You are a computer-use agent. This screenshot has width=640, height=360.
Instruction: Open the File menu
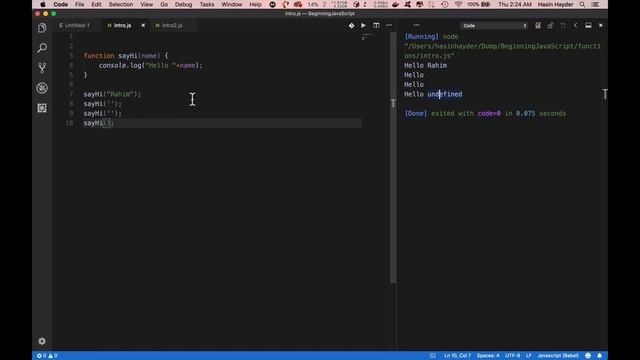point(80,4)
